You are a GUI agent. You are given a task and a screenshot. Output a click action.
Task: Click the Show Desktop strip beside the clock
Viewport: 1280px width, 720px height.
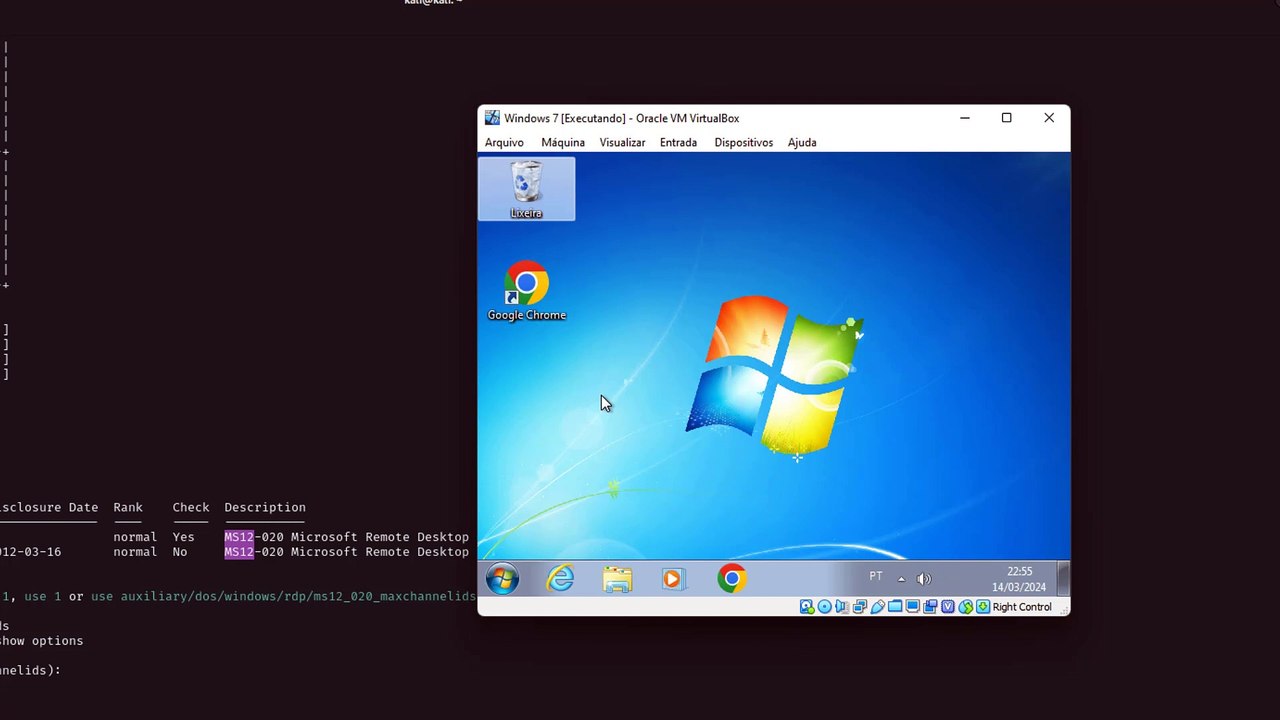[1064, 578]
